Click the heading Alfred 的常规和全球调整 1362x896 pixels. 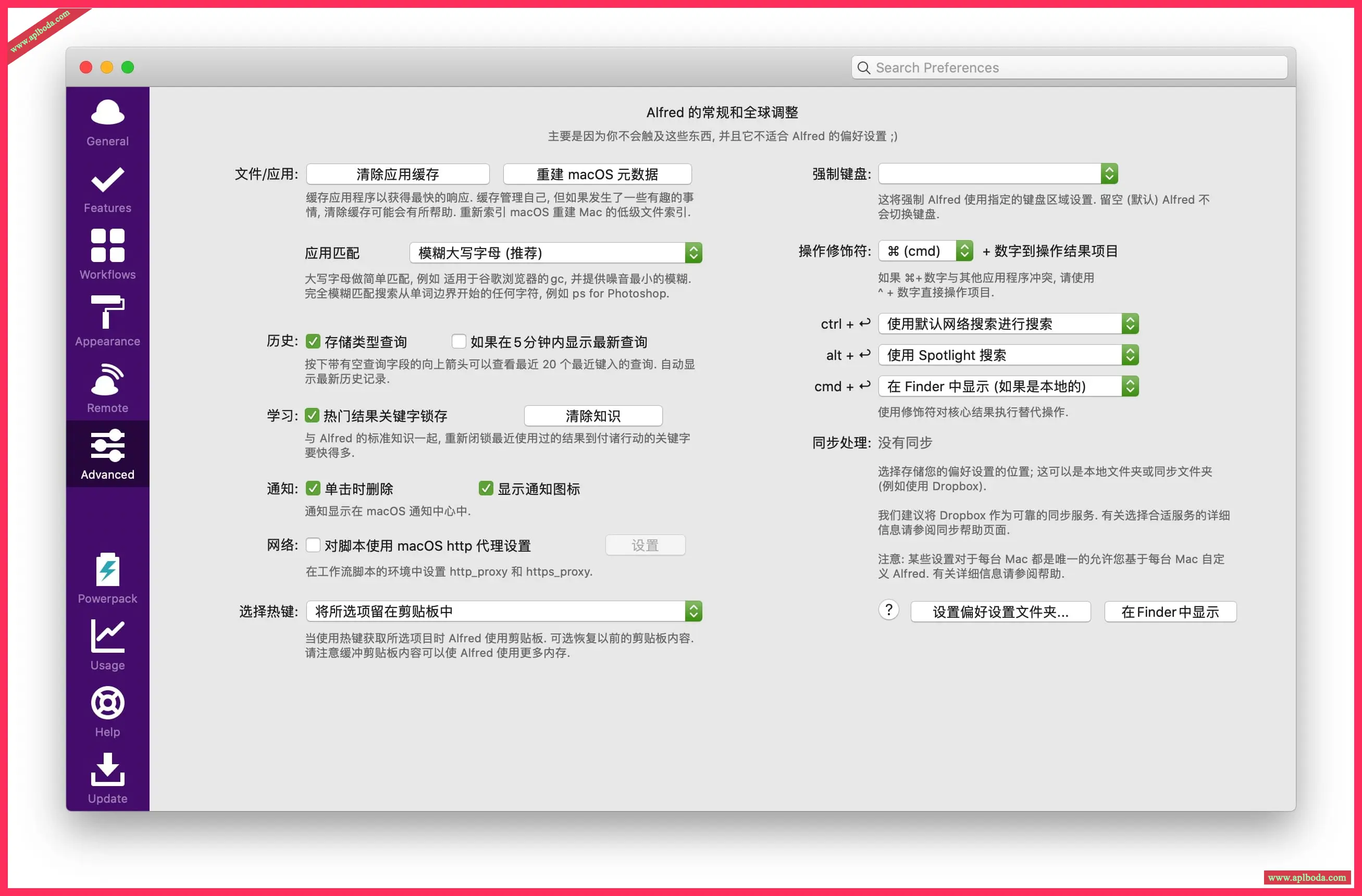[x=722, y=112]
